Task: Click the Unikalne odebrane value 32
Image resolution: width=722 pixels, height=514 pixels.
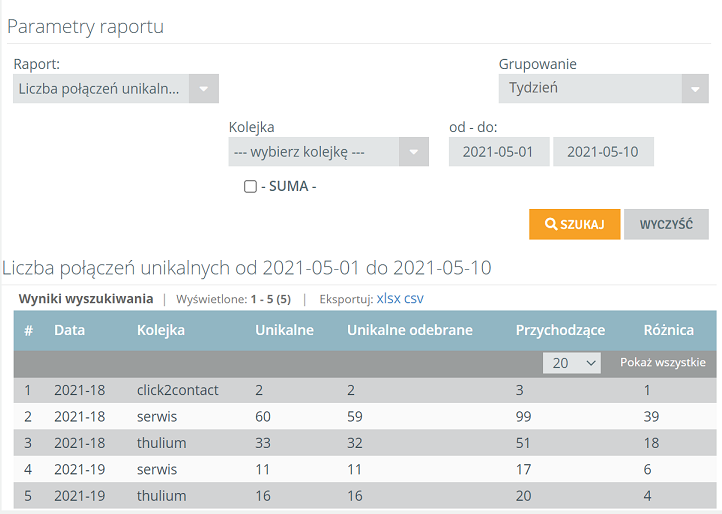Action: (355, 443)
